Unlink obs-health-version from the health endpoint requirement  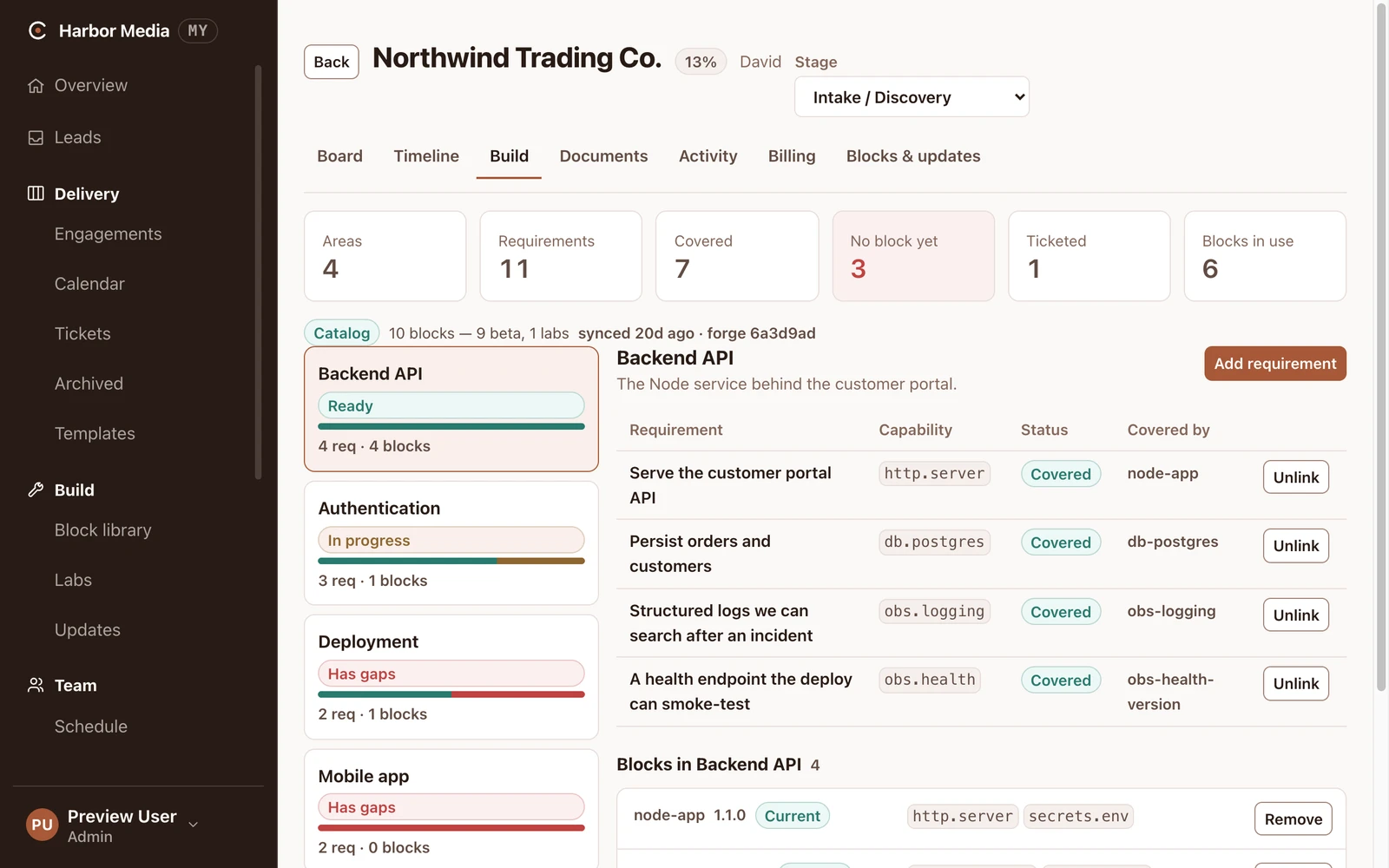[1295, 684]
